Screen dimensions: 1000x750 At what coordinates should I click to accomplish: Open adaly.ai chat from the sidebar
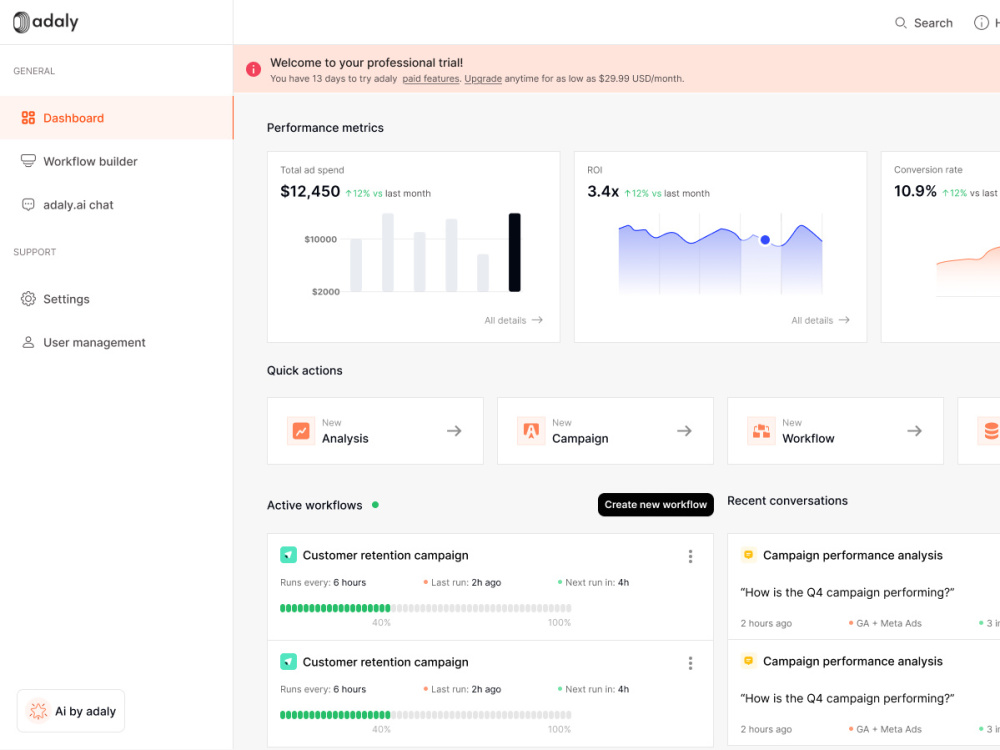click(x=117, y=205)
